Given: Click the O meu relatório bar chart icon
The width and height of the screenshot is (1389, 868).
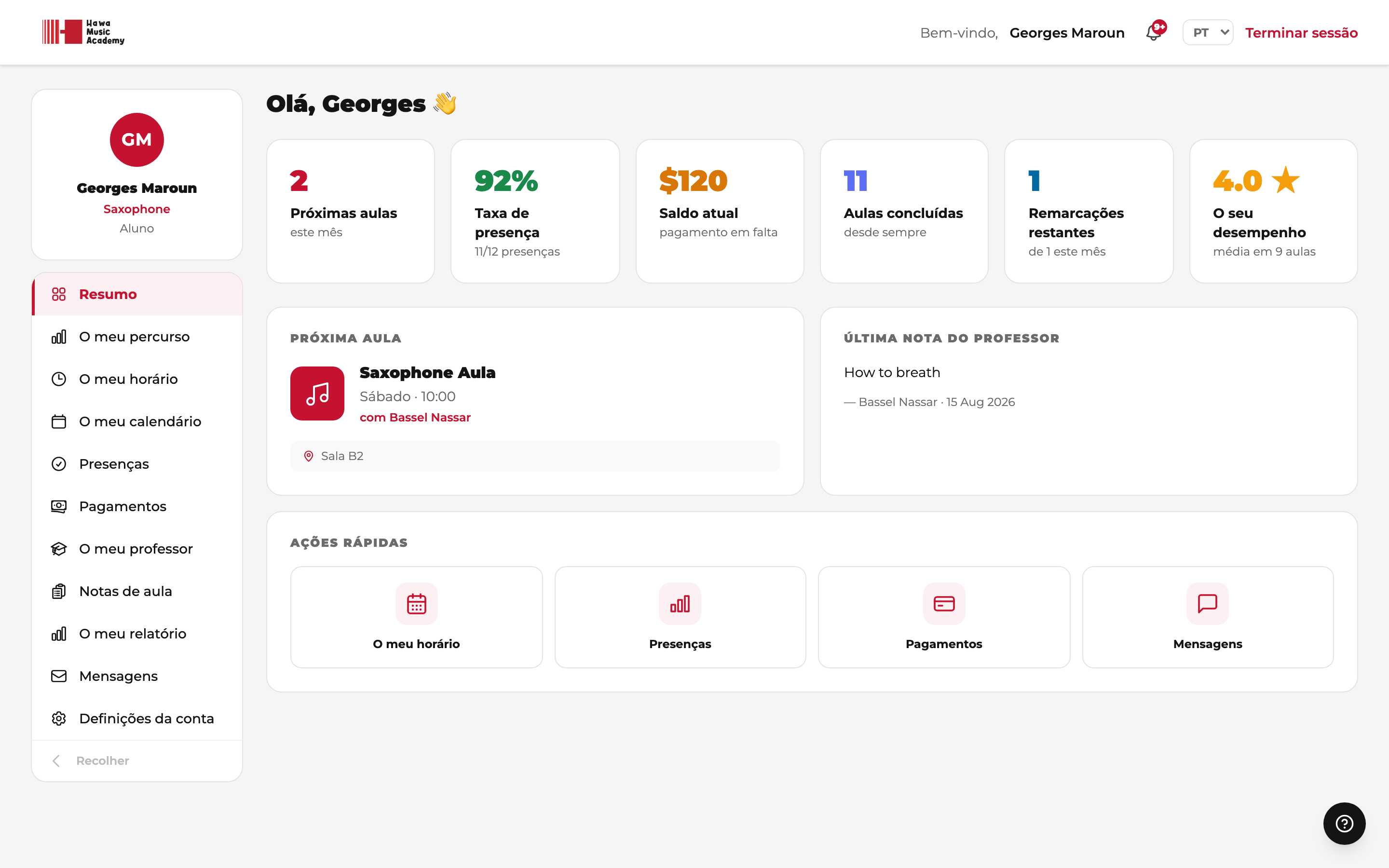Looking at the screenshot, I should pyautogui.click(x=58, y=634).
